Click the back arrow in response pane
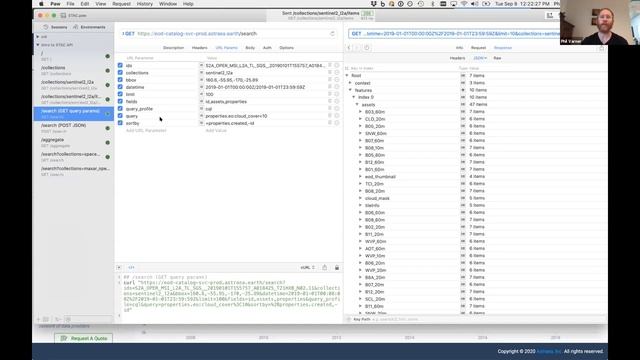This screenshot has width=640, height=360. point(349,48)
